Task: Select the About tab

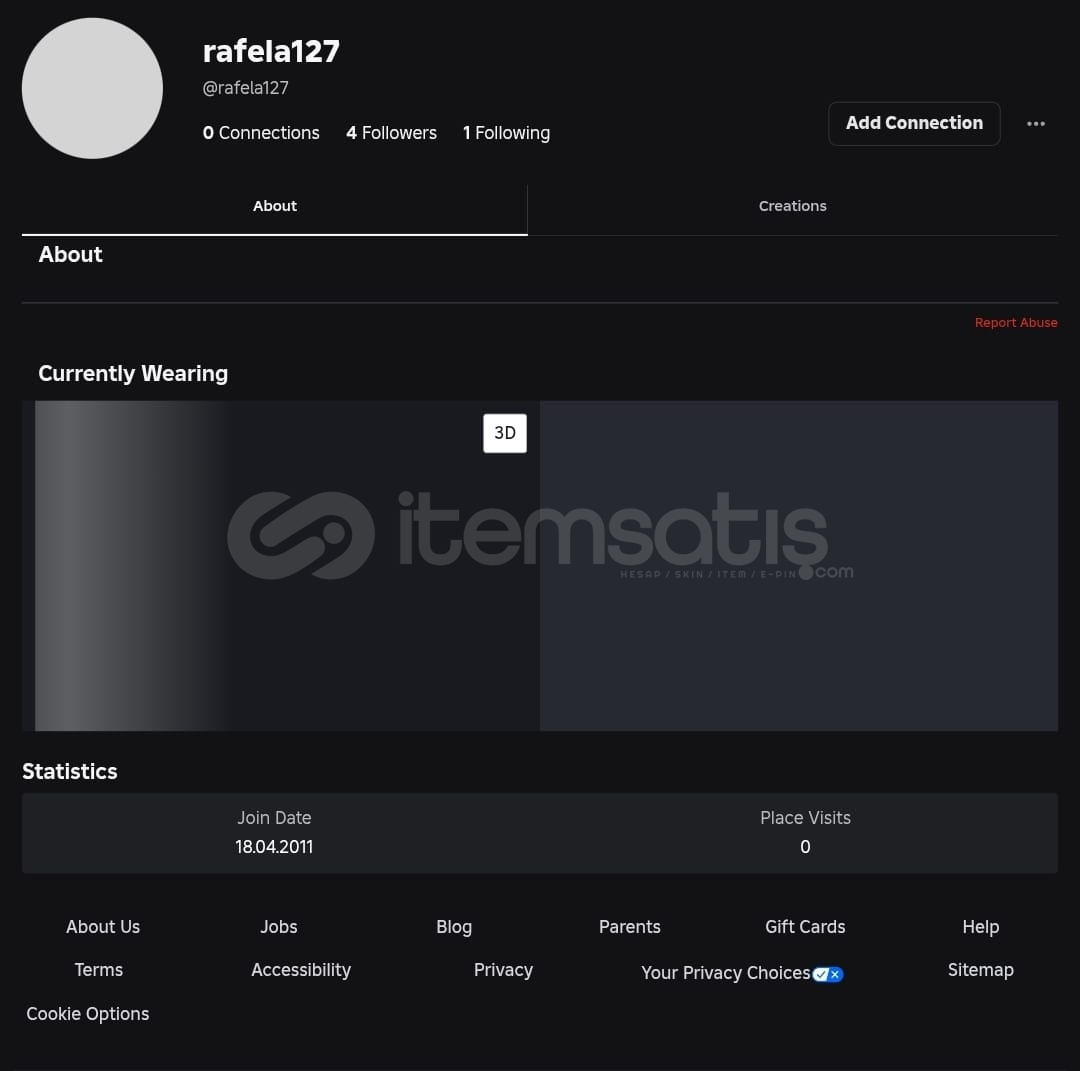Action: click(274, 206)
